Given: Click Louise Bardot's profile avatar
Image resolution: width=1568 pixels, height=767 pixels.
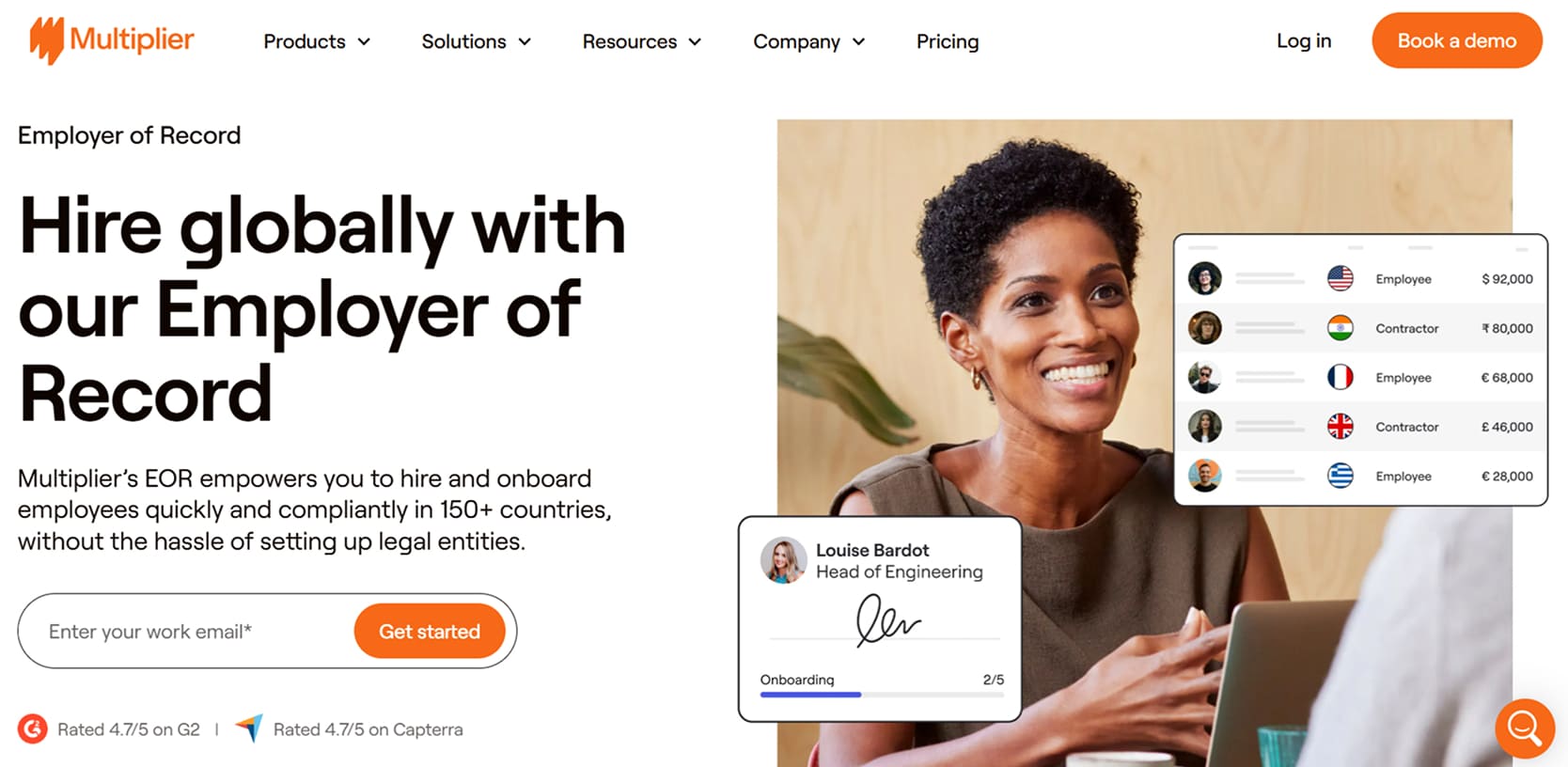Looking at the screenshot, I should [783, 560].
